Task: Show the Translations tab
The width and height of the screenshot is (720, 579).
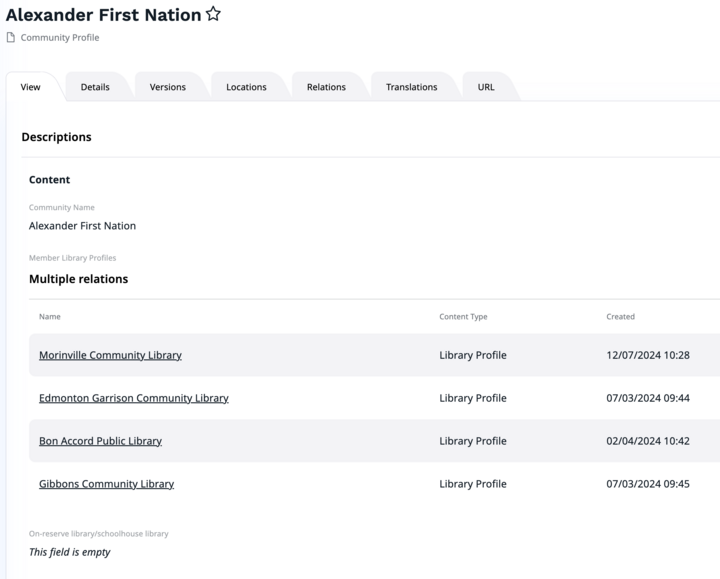Action: point(411,87)
